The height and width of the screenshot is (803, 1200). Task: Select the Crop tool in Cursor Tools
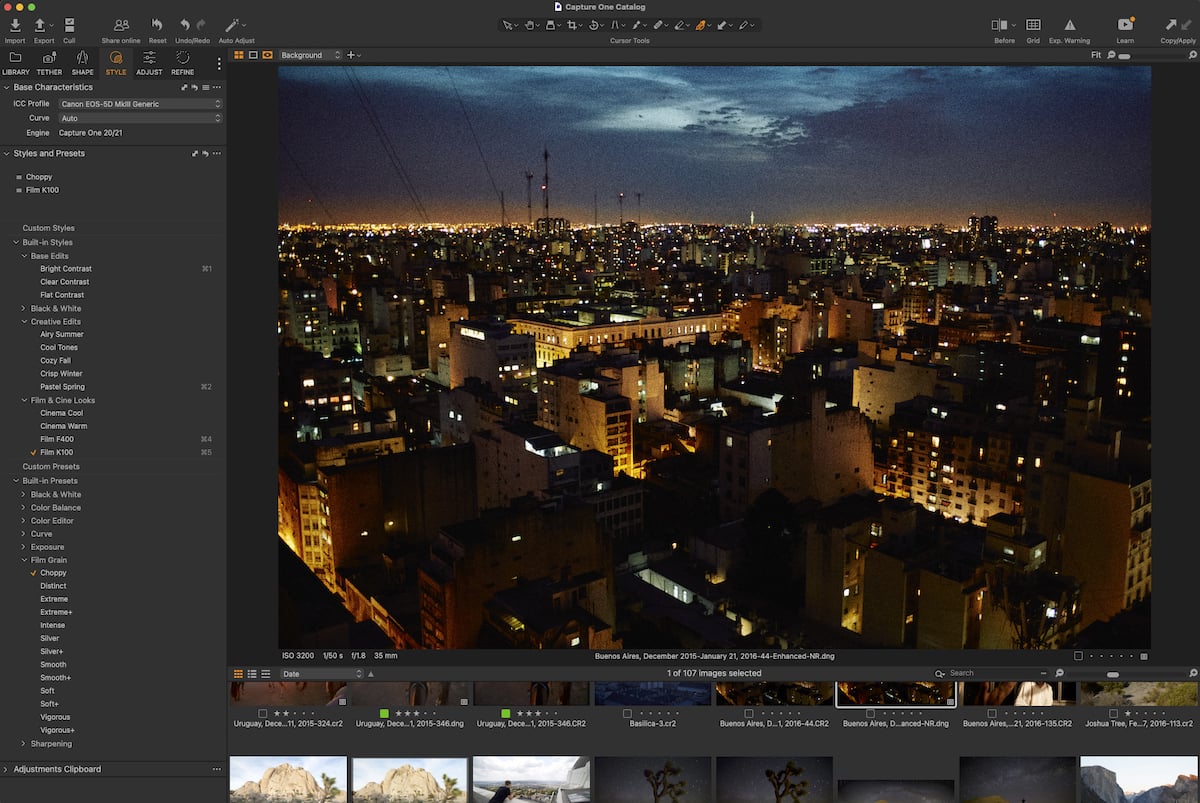tap(572, 25)
